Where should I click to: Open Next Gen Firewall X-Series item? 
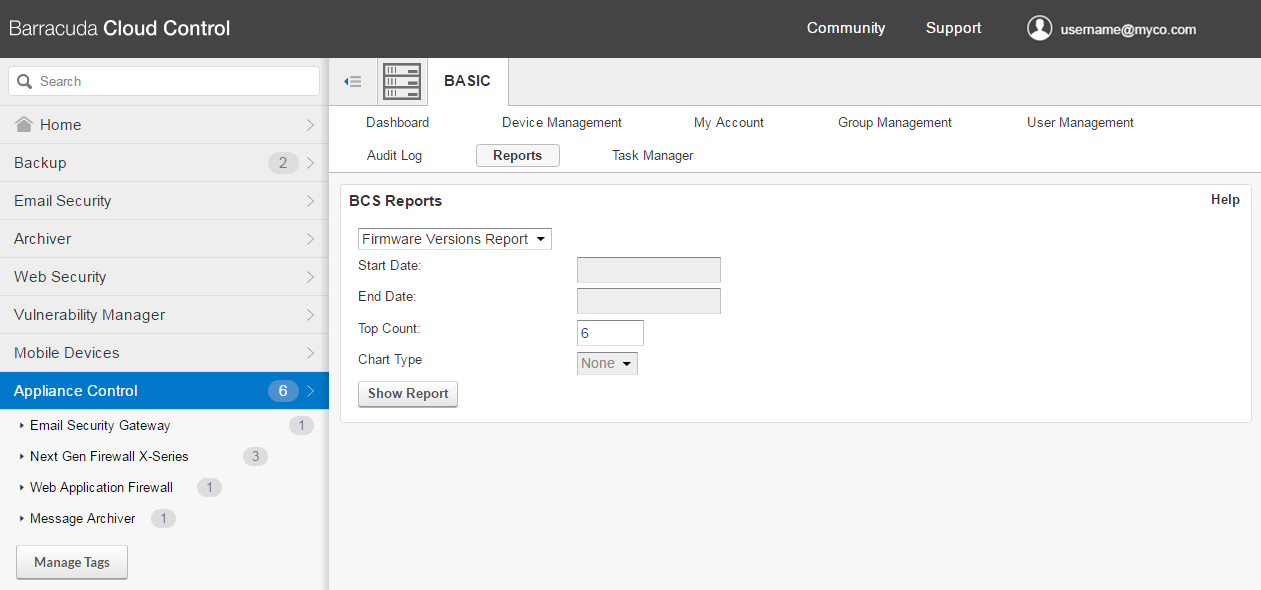click(x=109, y=457)
